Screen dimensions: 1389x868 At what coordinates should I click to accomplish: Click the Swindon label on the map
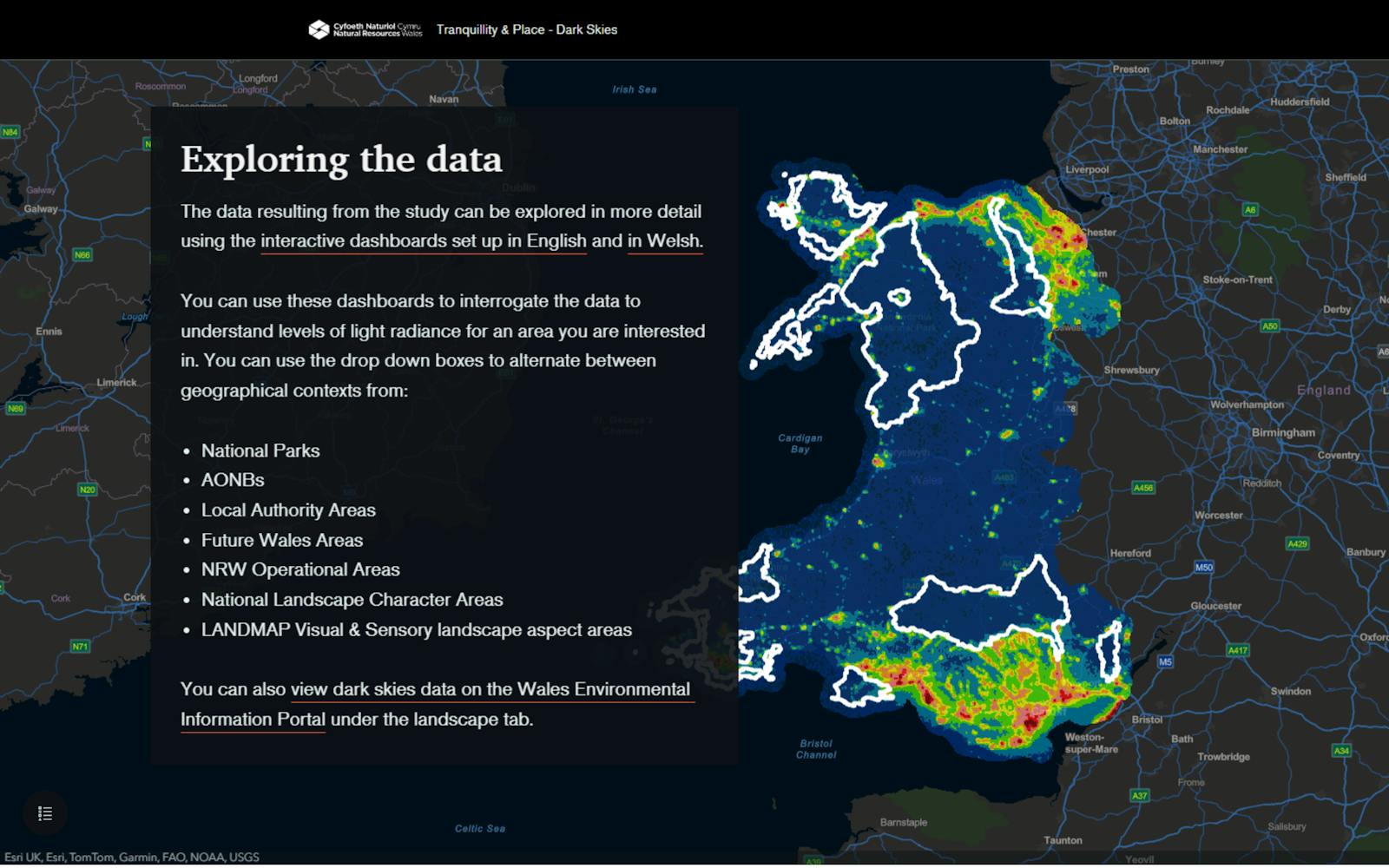[x=1290, y=691]
